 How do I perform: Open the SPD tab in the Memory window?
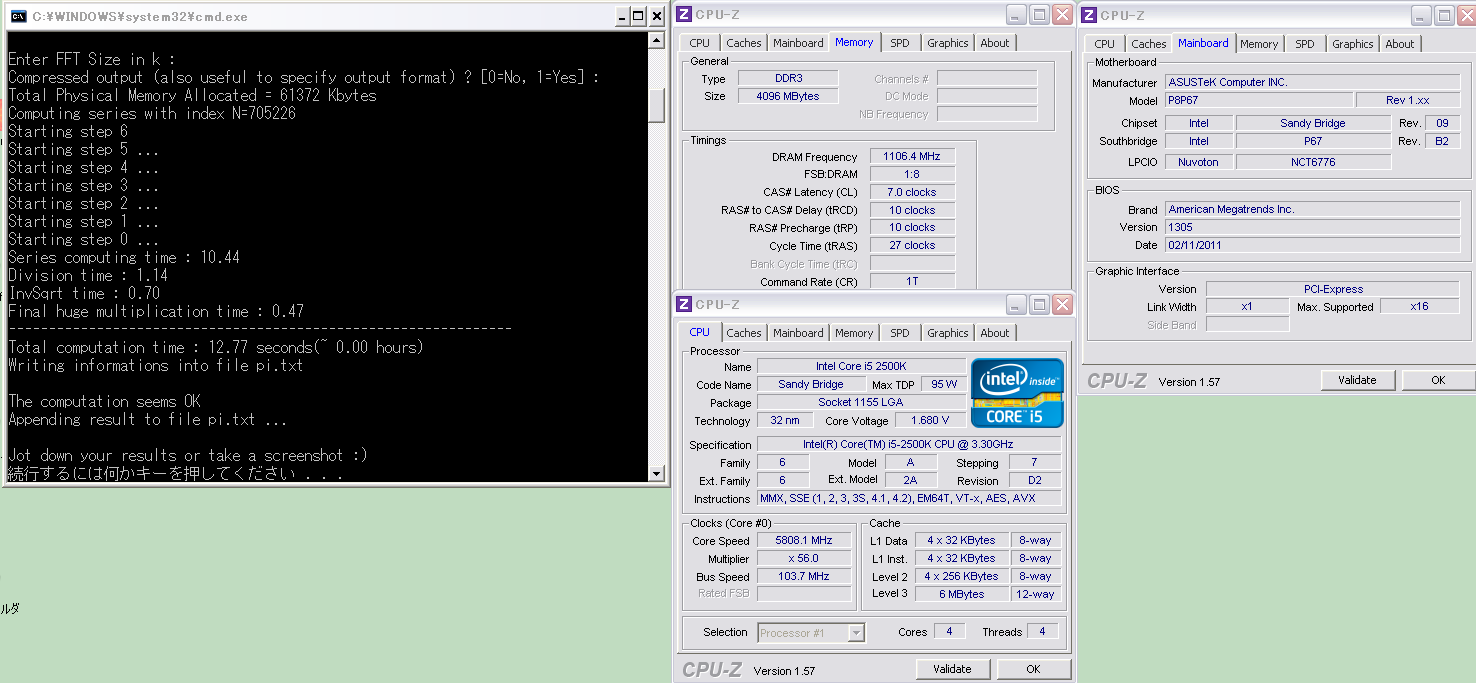click(900, 43)
